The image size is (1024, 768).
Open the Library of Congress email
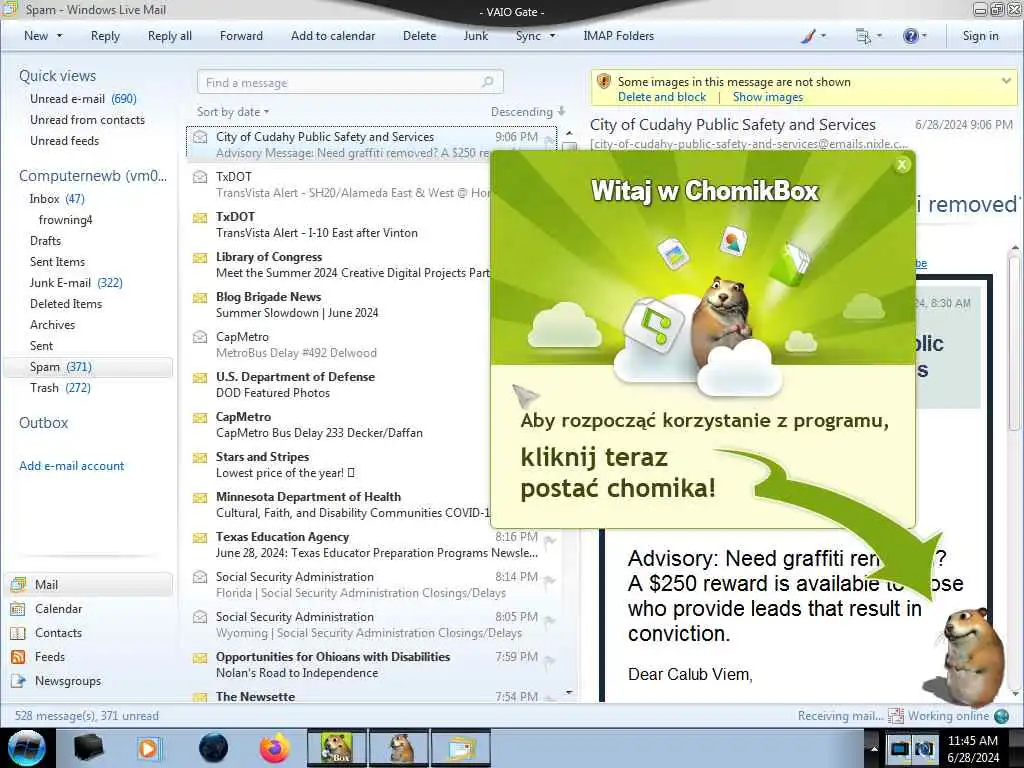tap(340, 264)
